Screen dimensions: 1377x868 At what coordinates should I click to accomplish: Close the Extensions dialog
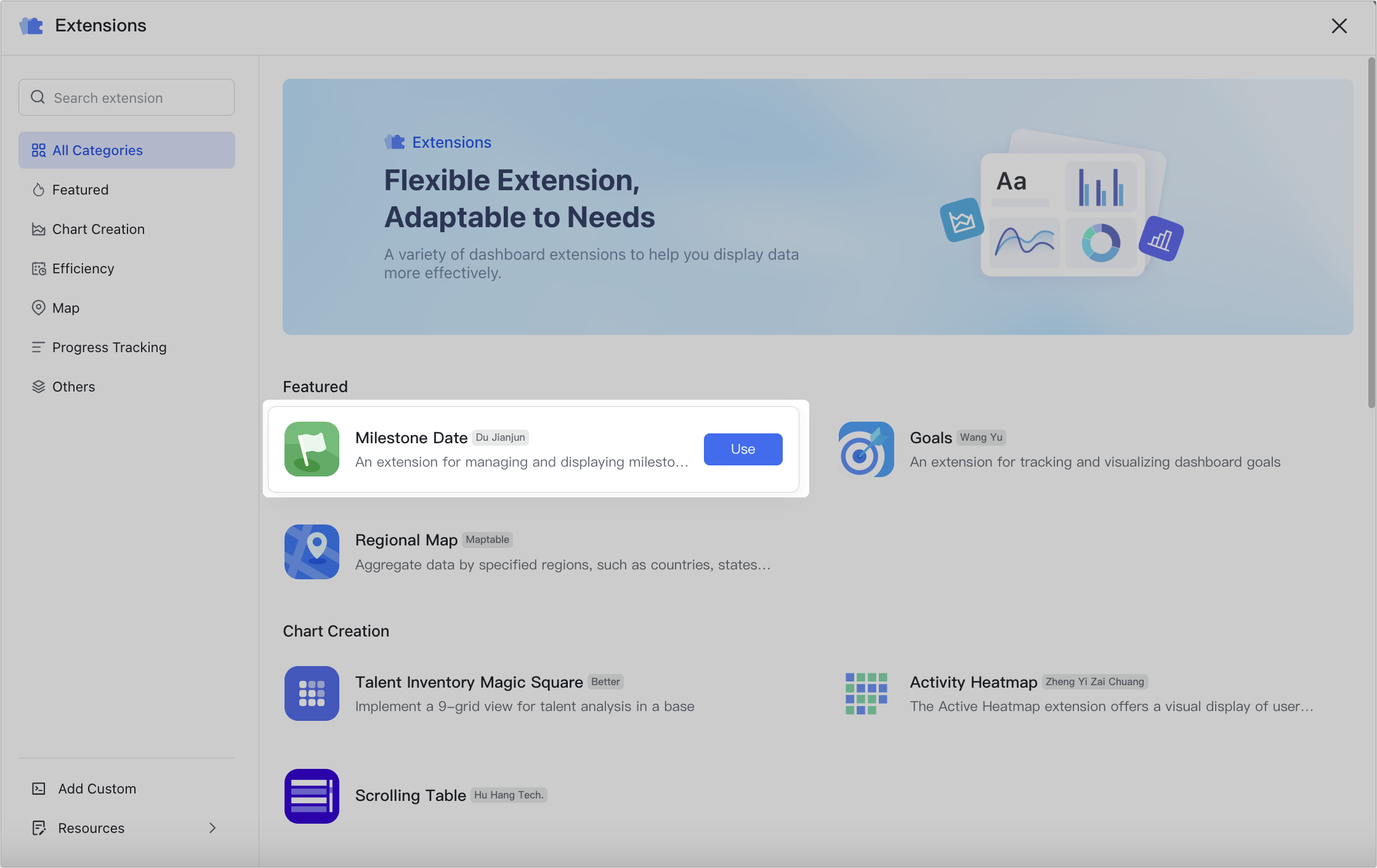pos(1339,26)
